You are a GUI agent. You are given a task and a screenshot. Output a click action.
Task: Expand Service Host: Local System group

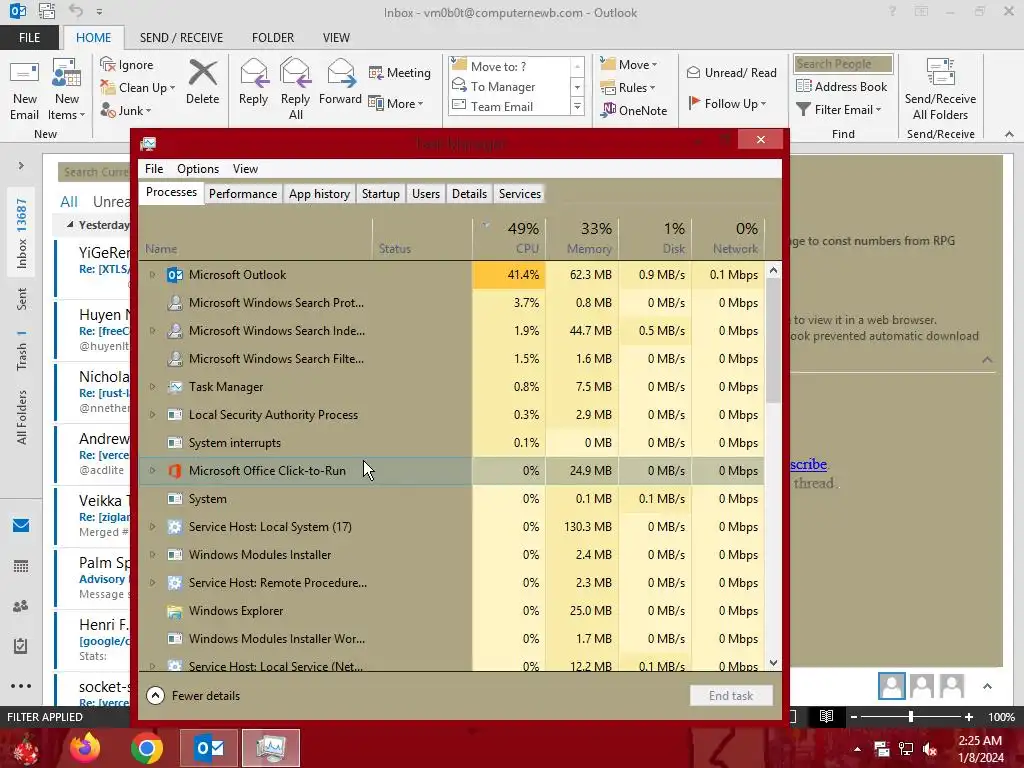152,527
